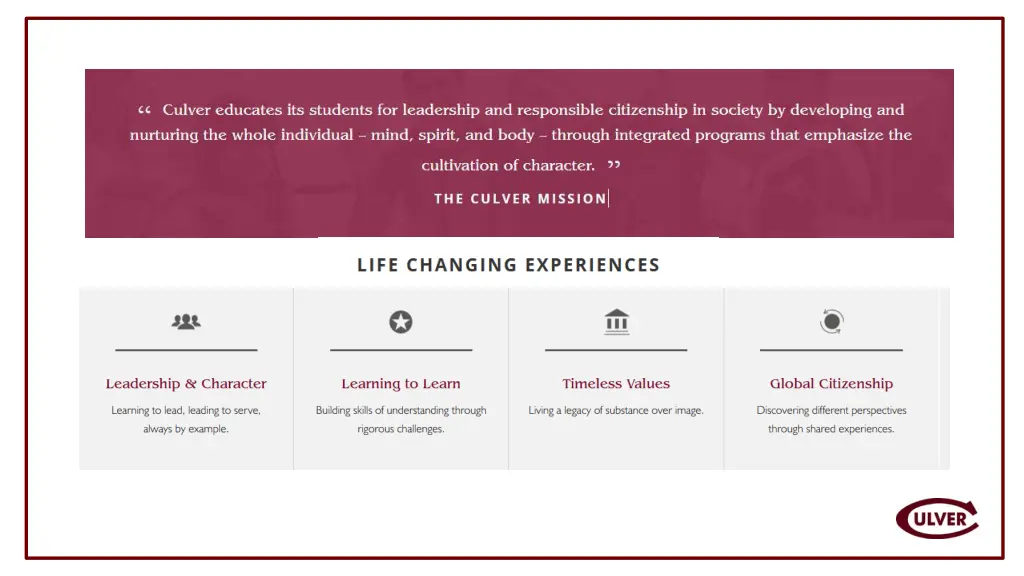
Task: Open the Leadership & Character heading link
Action: click(186, 383)
